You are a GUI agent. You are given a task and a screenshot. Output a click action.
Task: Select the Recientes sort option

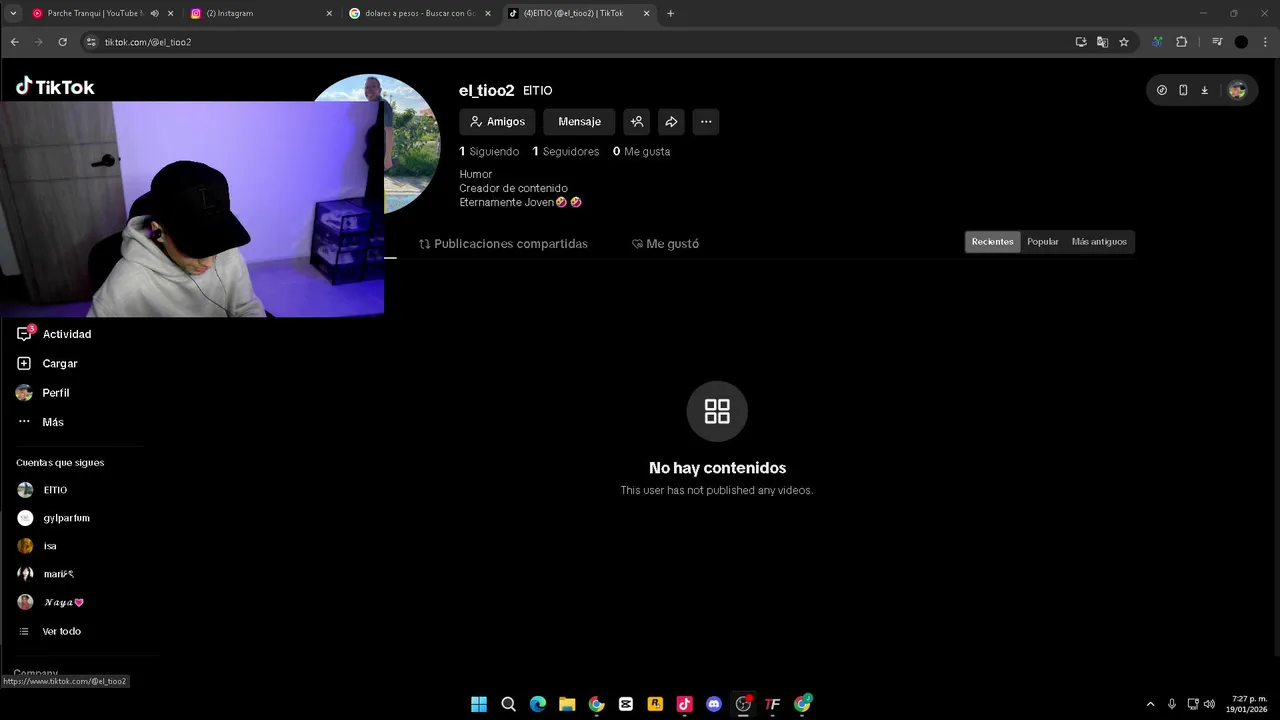[x=992, y=242]
